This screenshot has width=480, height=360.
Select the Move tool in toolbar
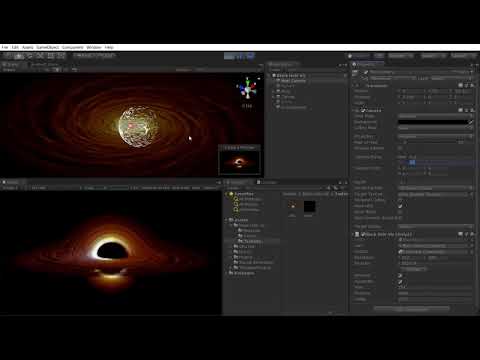coord(19,56)
